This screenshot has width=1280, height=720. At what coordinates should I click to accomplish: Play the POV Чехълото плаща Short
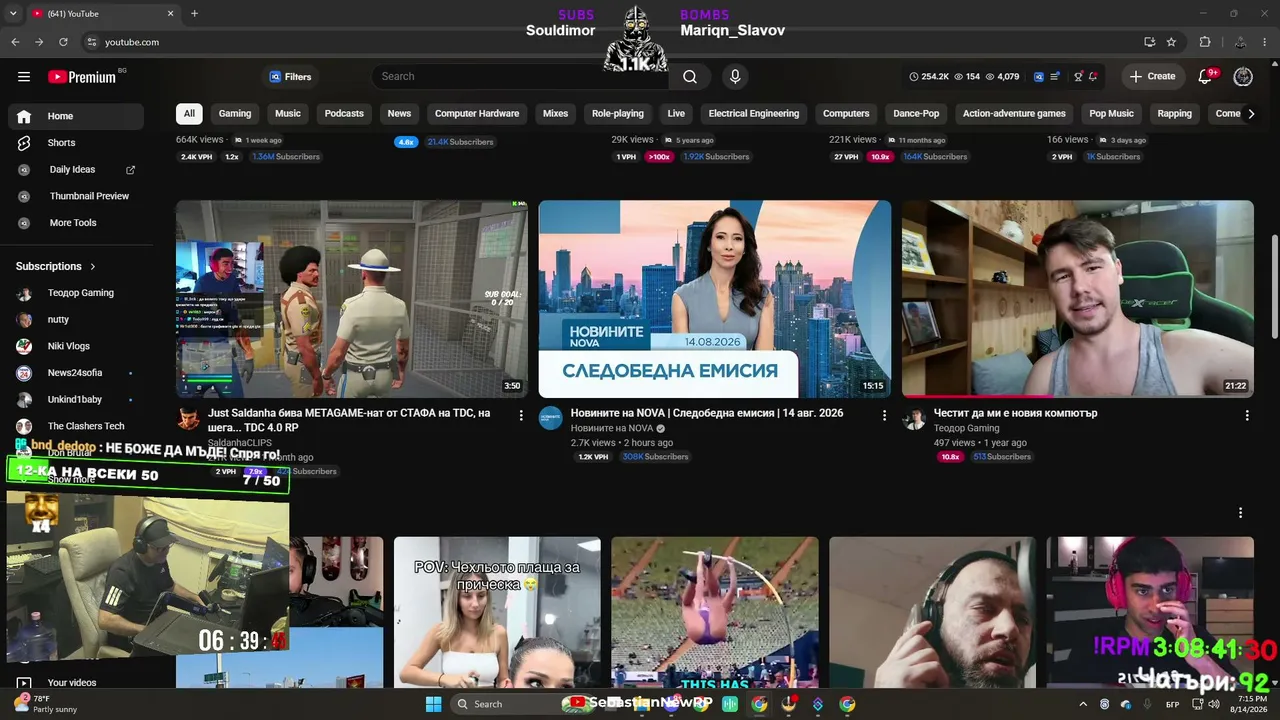point(497,613)
